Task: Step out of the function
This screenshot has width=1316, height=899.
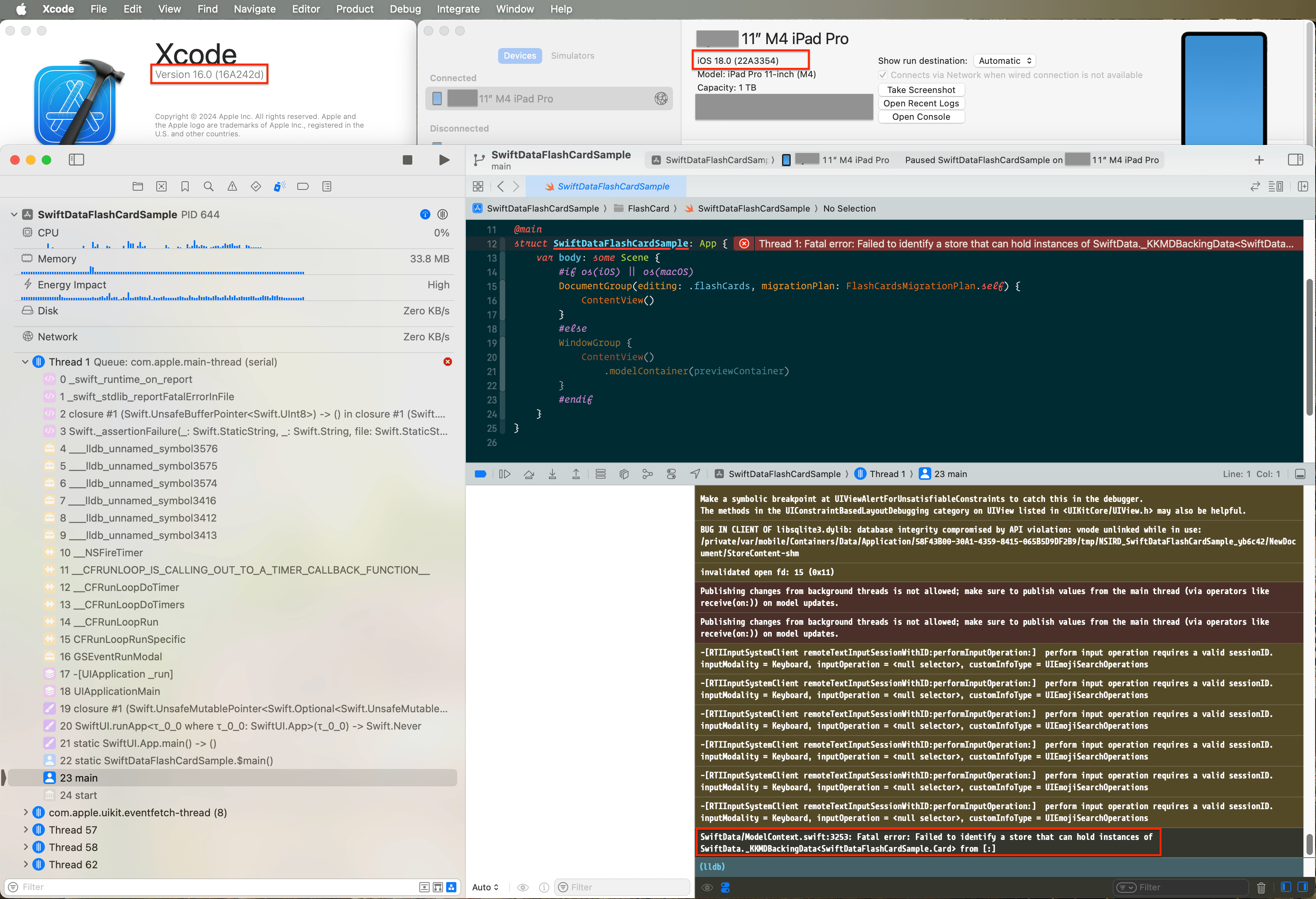Action: (576, 474)
